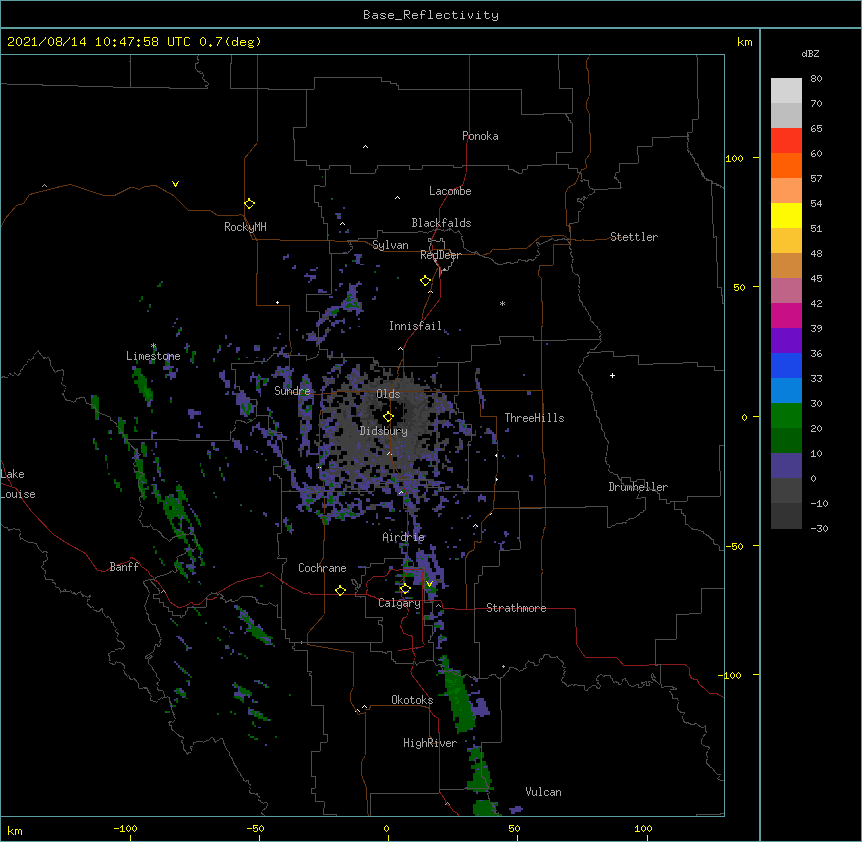The image size is (862, 842).
Task: Click the yellow diamond marker below Cochrane
Action: pyautogui.click(x=340, y=590)
